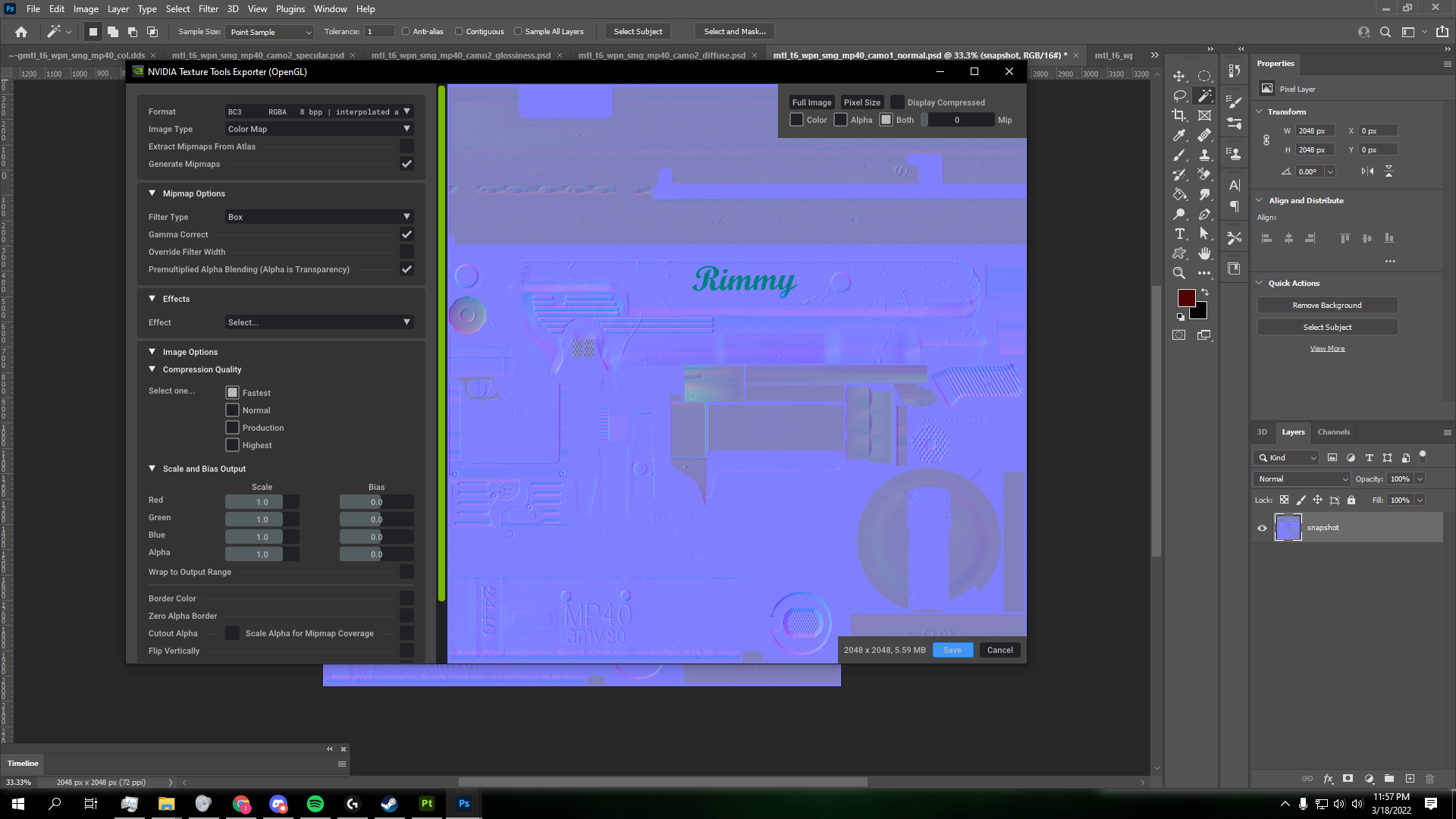This screenshot has width=1456, height=819.
Task: Select the Move tool
Action: 1179,76
